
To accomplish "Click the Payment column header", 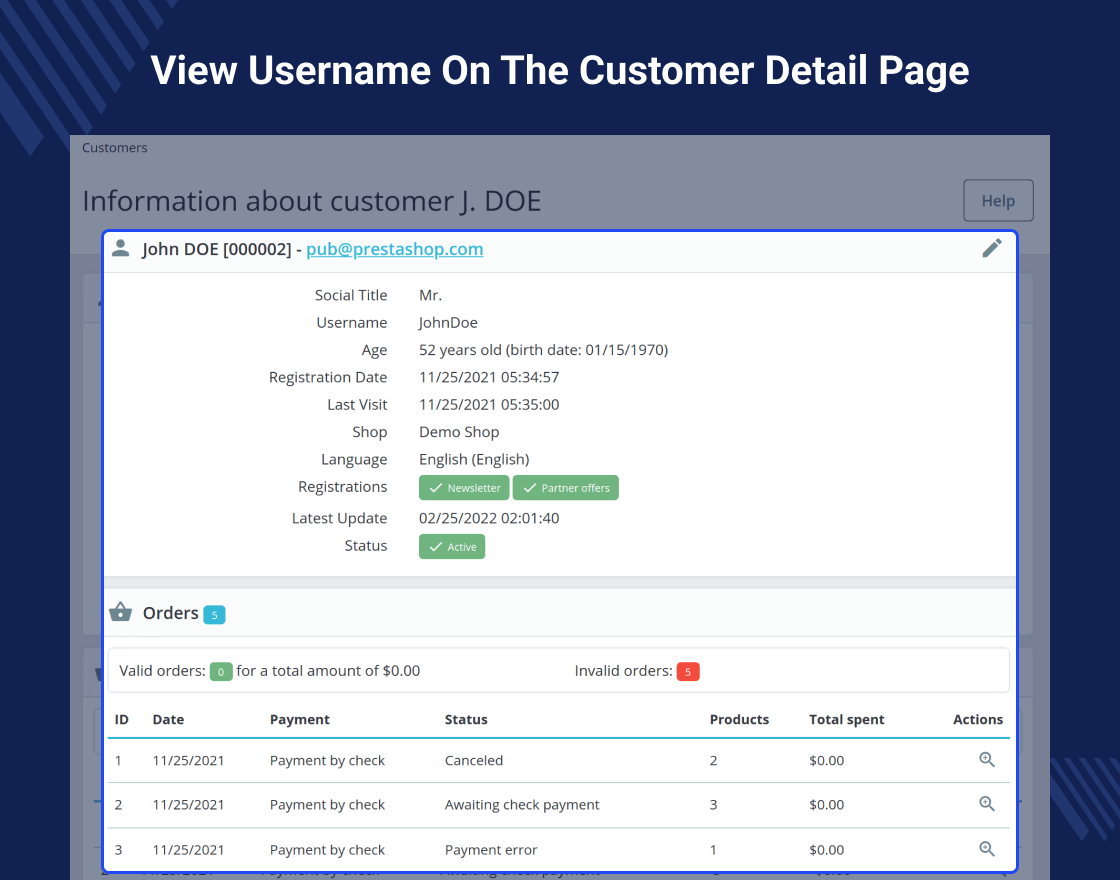I will (x=299, y=719).
